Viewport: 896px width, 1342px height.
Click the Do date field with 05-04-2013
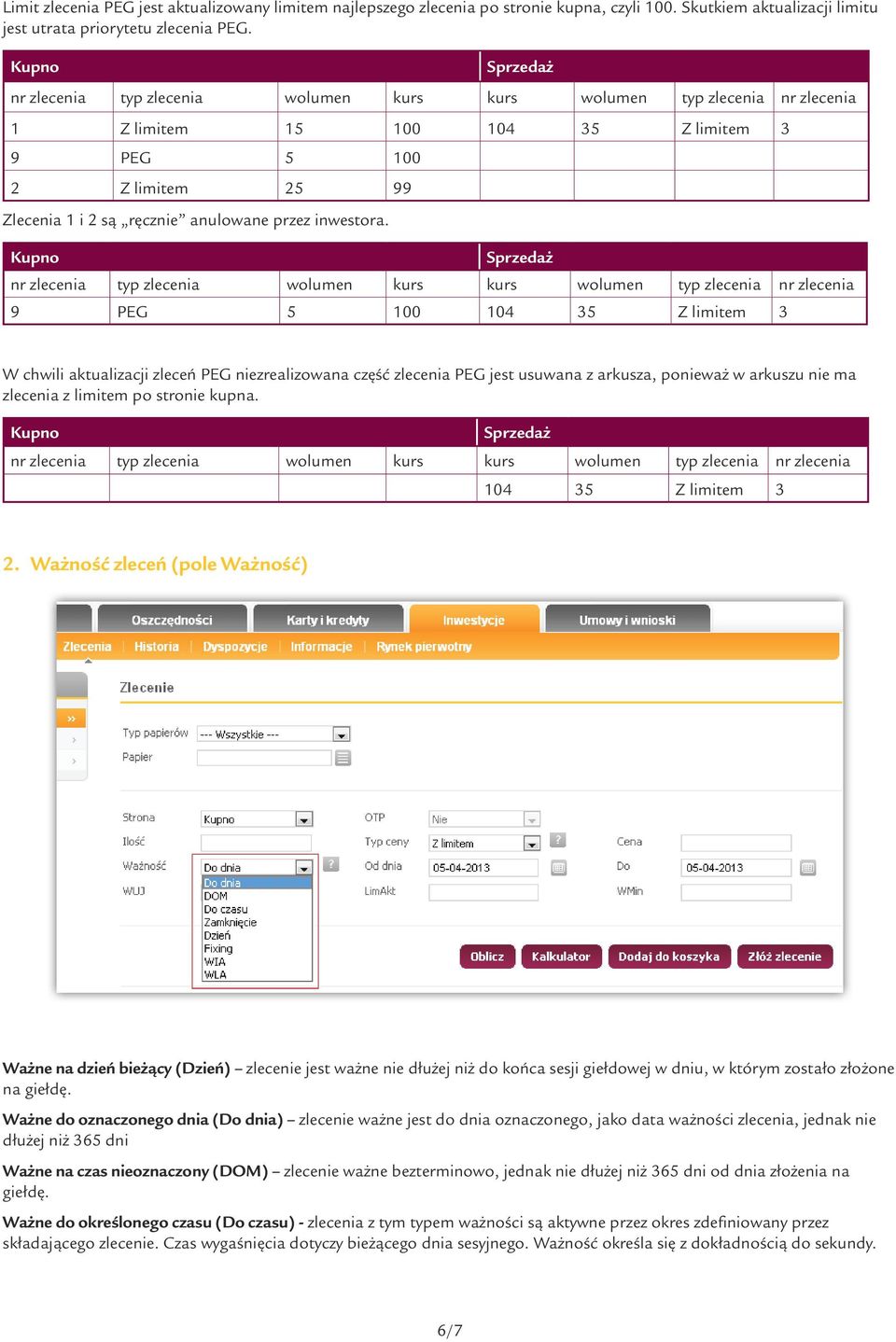[736, 867]
